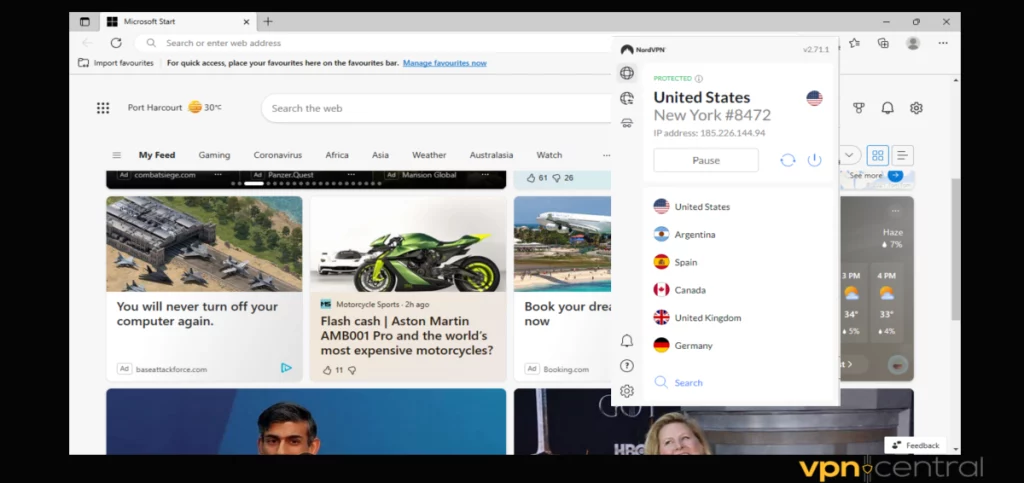Open the Edge profile avatar
Screen dimensions: 1024x483
[913, 43]
